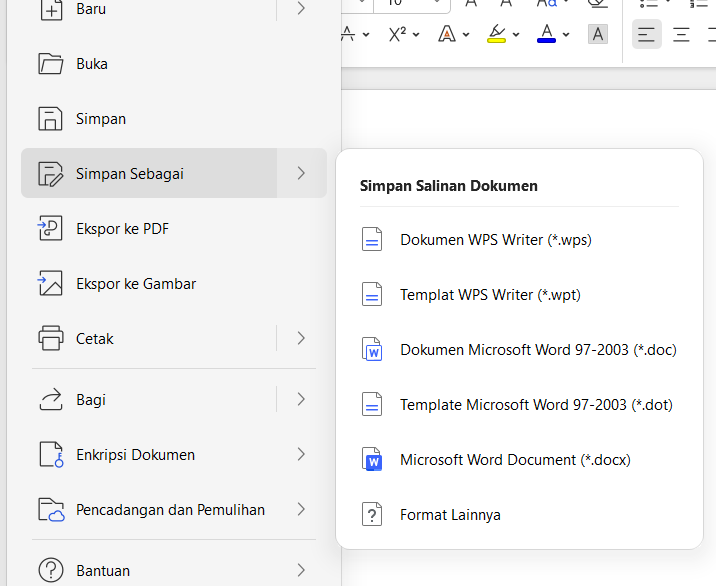Open Pencadangan dan Pemulihan entry
Screen dimensions: 716x586
(x=170, y=510)
